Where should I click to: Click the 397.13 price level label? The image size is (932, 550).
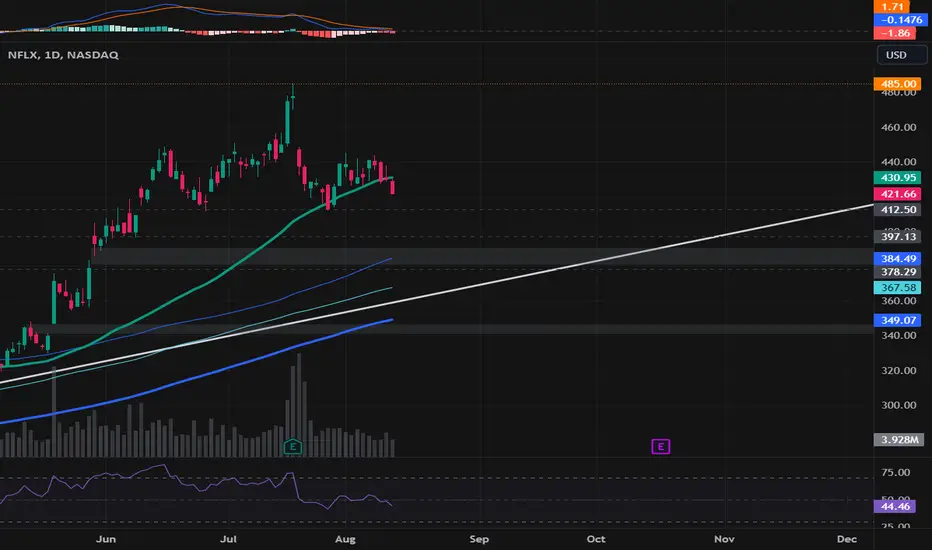(898, 237)
